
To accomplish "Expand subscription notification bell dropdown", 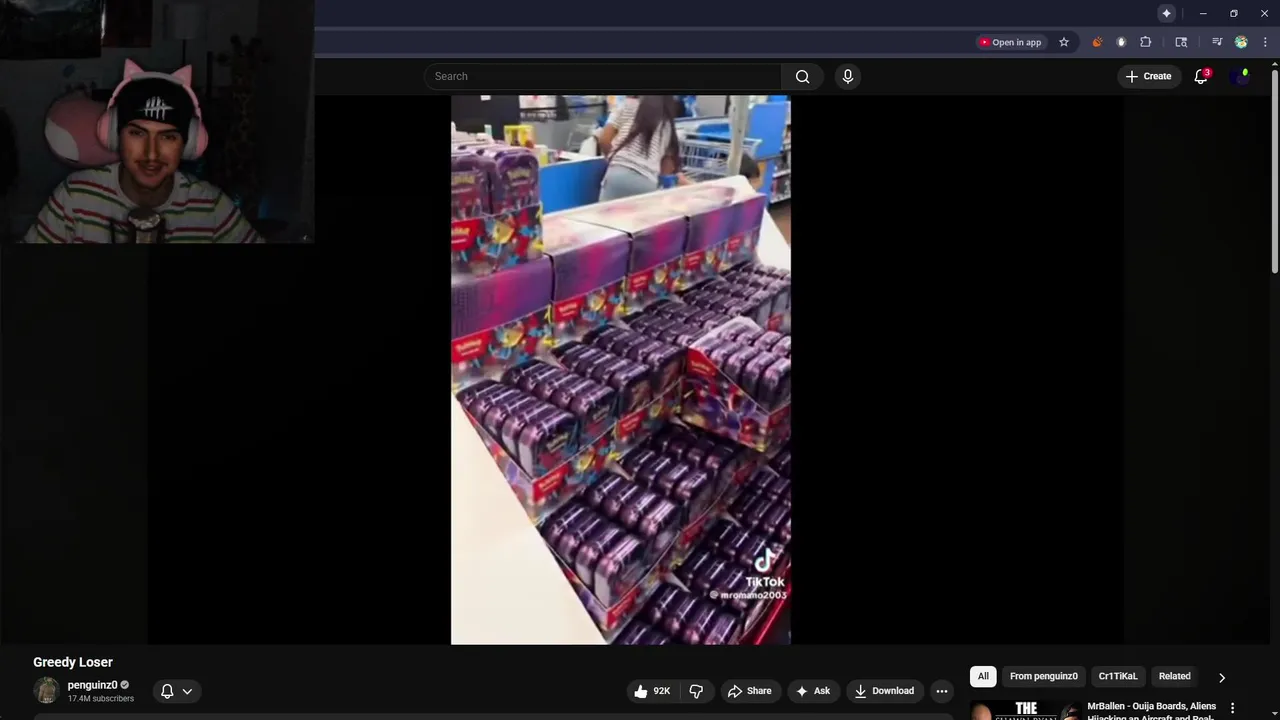I will click(176, 691).
